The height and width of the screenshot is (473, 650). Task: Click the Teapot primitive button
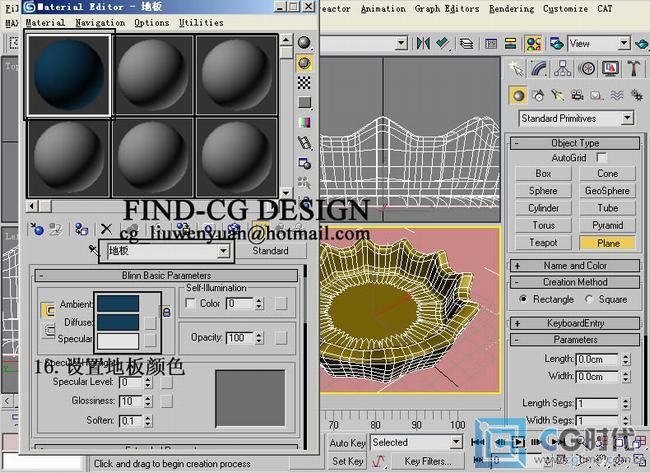(x=543, y=243)
